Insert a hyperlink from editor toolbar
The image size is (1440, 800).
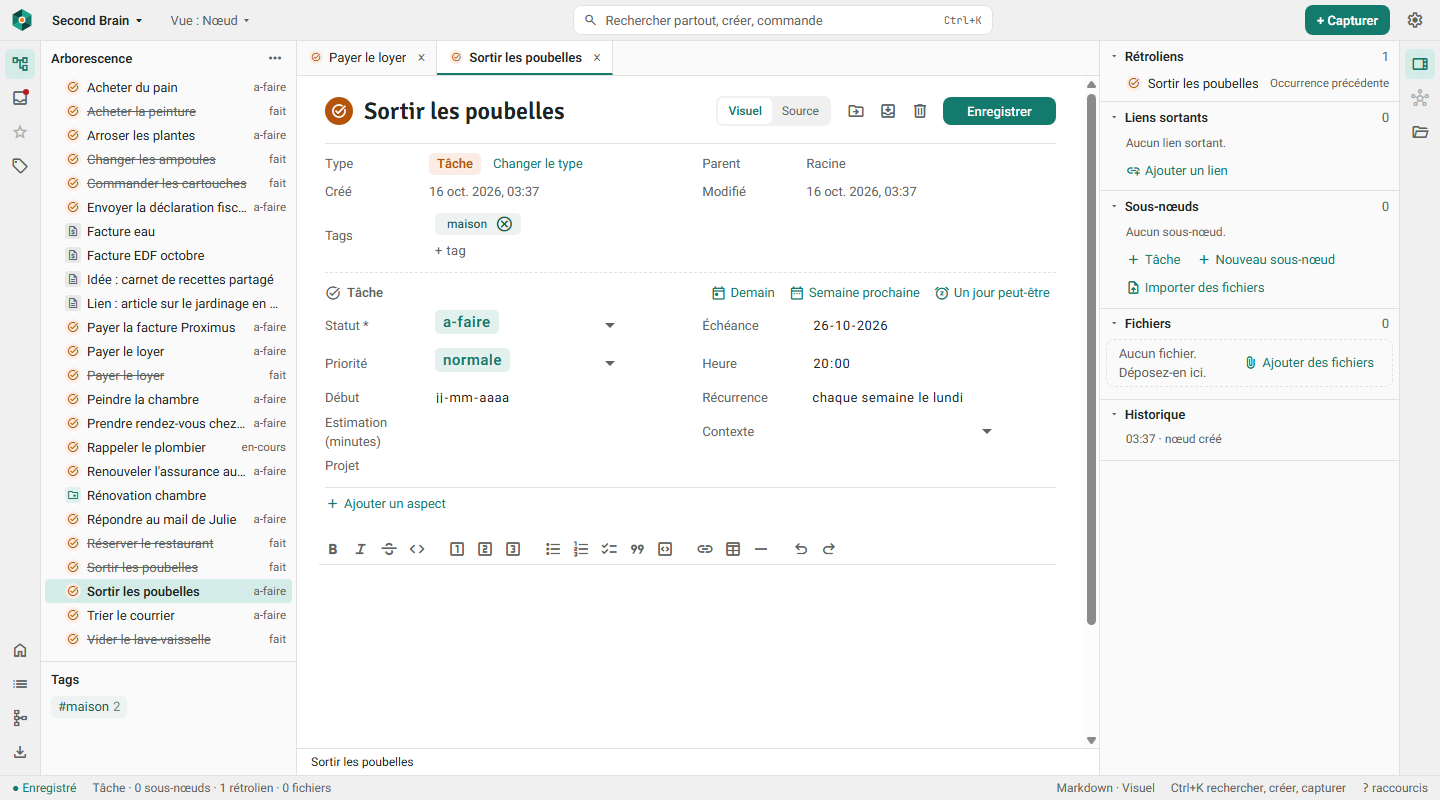[x=705, y=549]
